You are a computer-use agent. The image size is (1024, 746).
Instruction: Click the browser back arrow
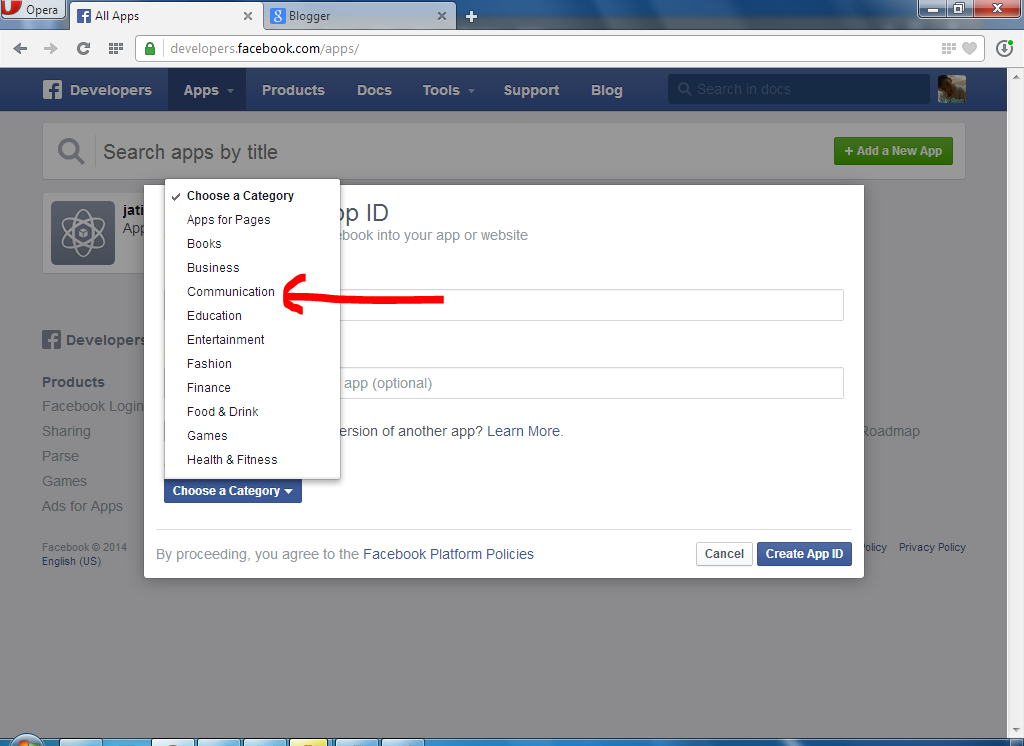click(20, 48)
